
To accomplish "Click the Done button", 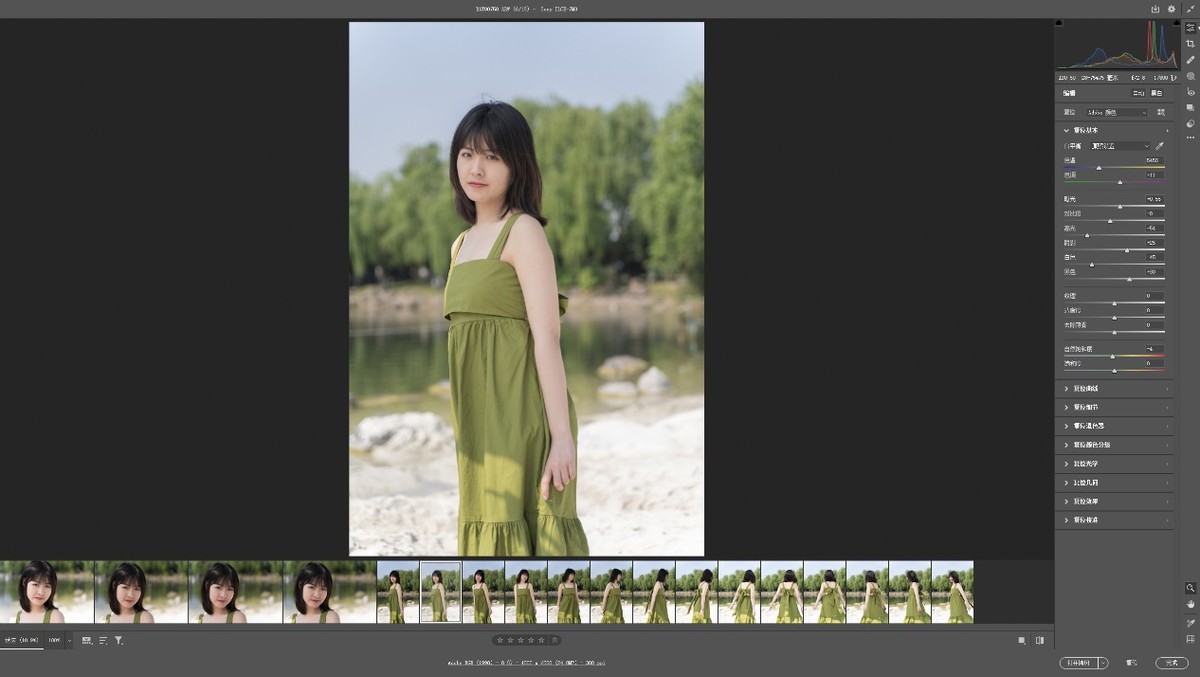I will pos(1171,663).
